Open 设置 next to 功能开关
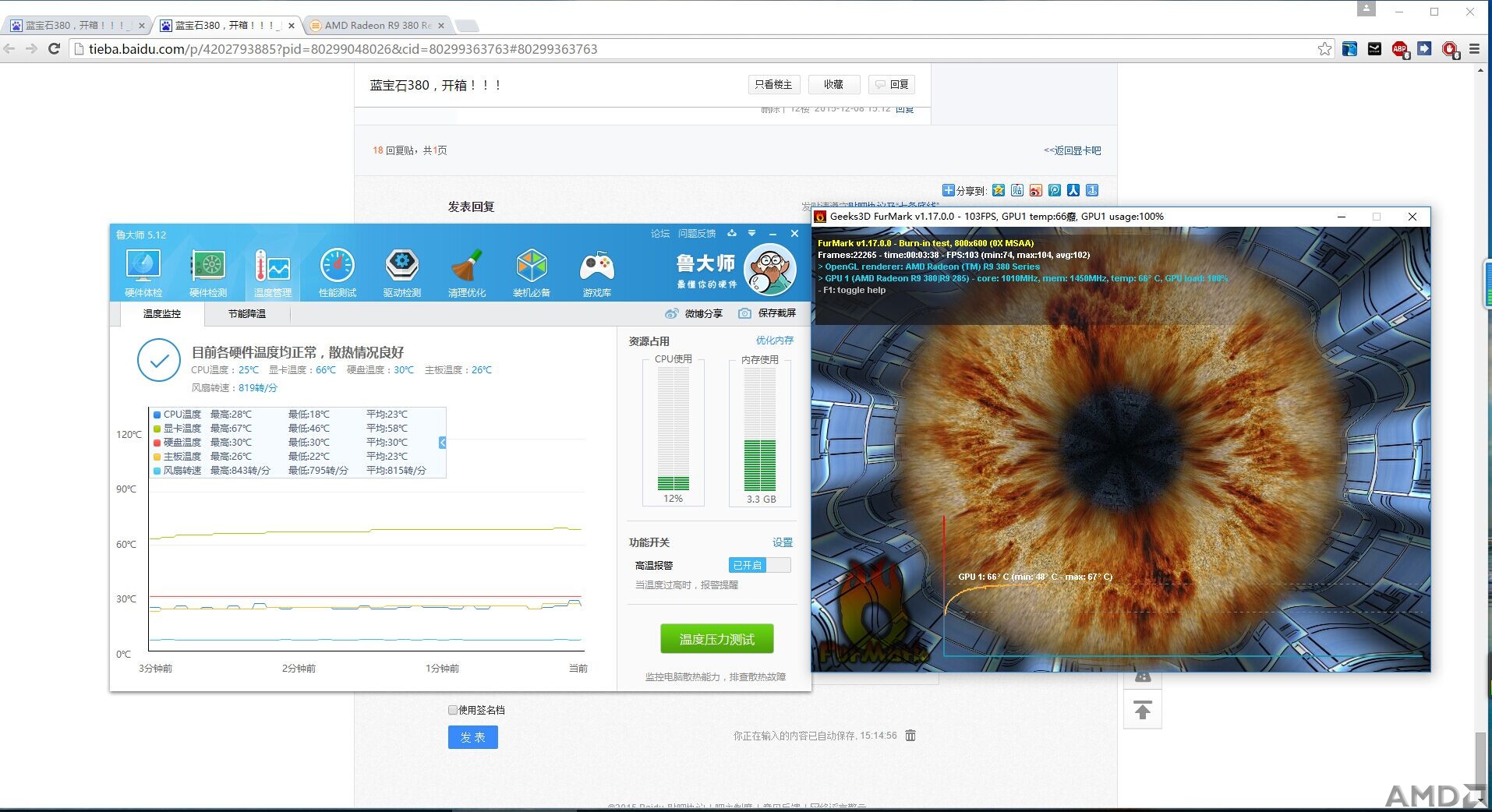Viewport: 1492px width, 812px height. pos(783,542)
